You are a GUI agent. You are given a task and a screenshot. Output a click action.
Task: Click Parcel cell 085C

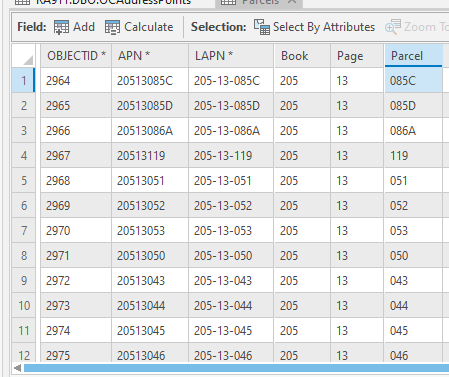[x=414, y=80]
